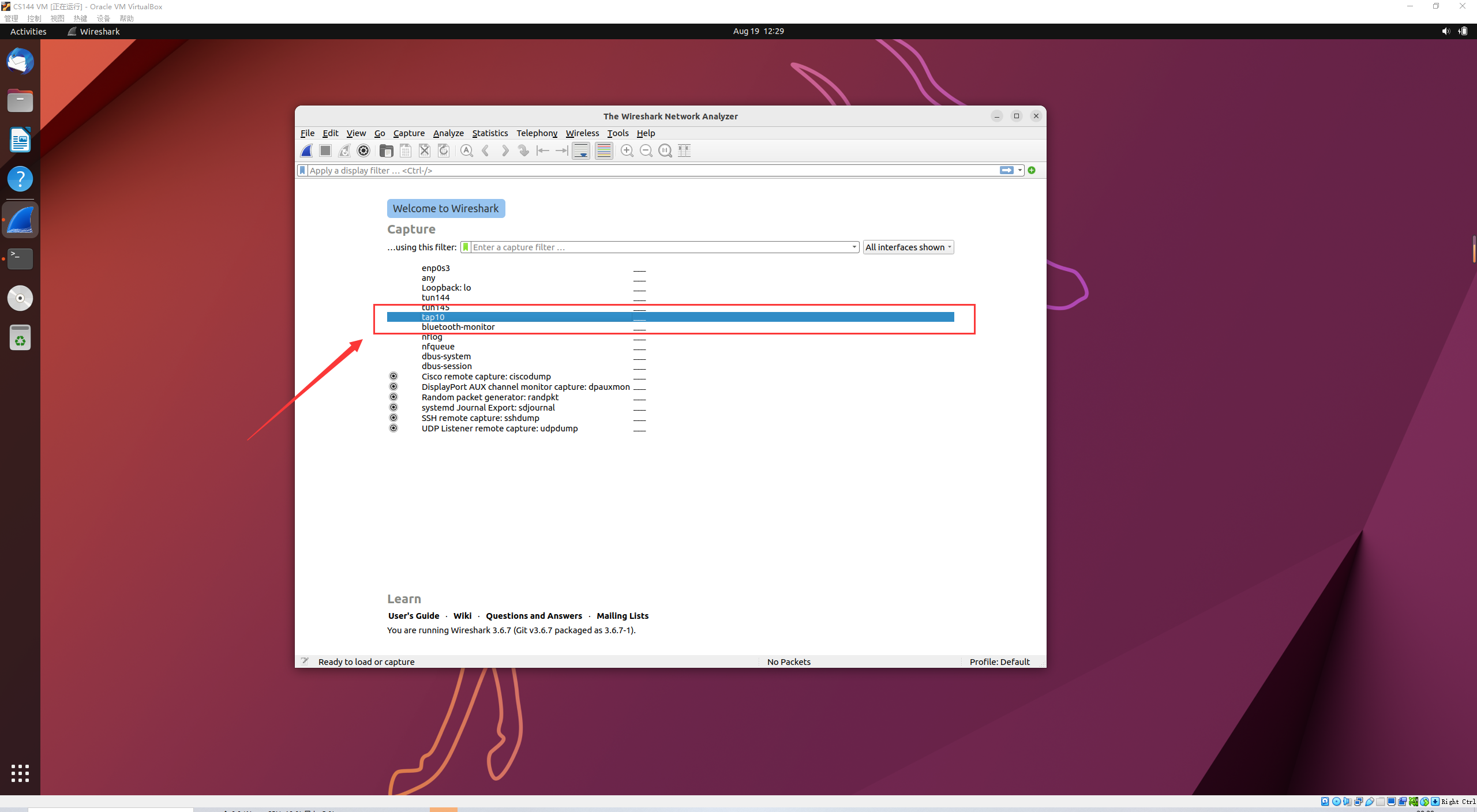Open a capture file with the folder icon

tap(387, 151)
